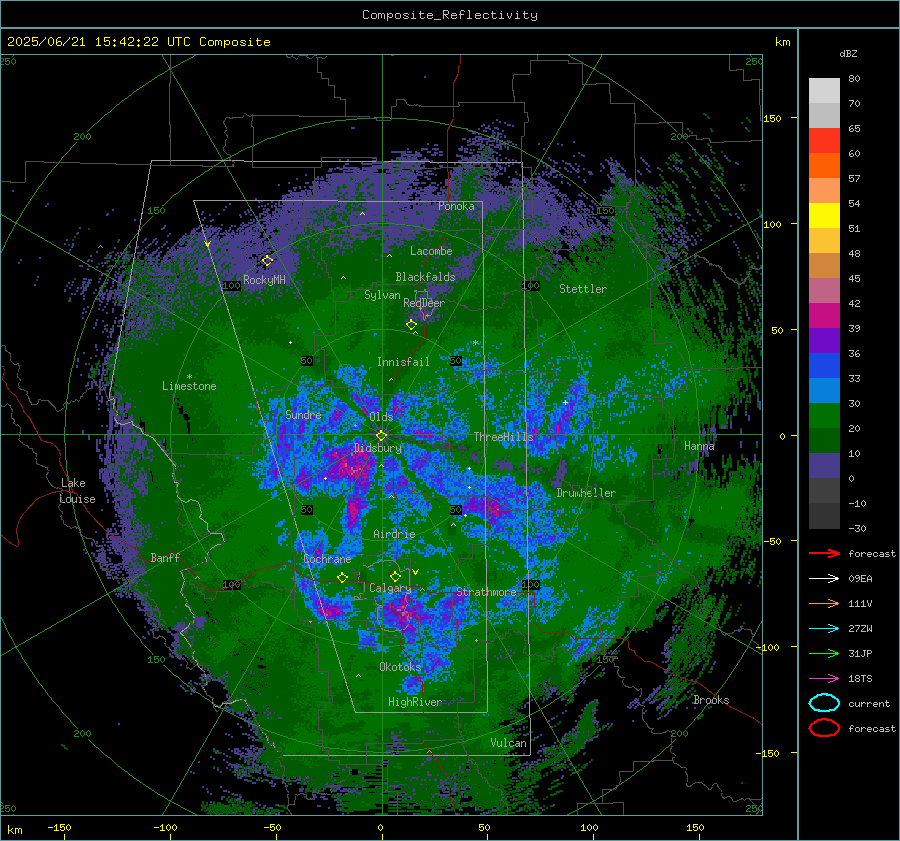Pick the slate violet 10-0 dBZ swatch
The width and height of the screenshot is (900, 841).
point(824,466)
